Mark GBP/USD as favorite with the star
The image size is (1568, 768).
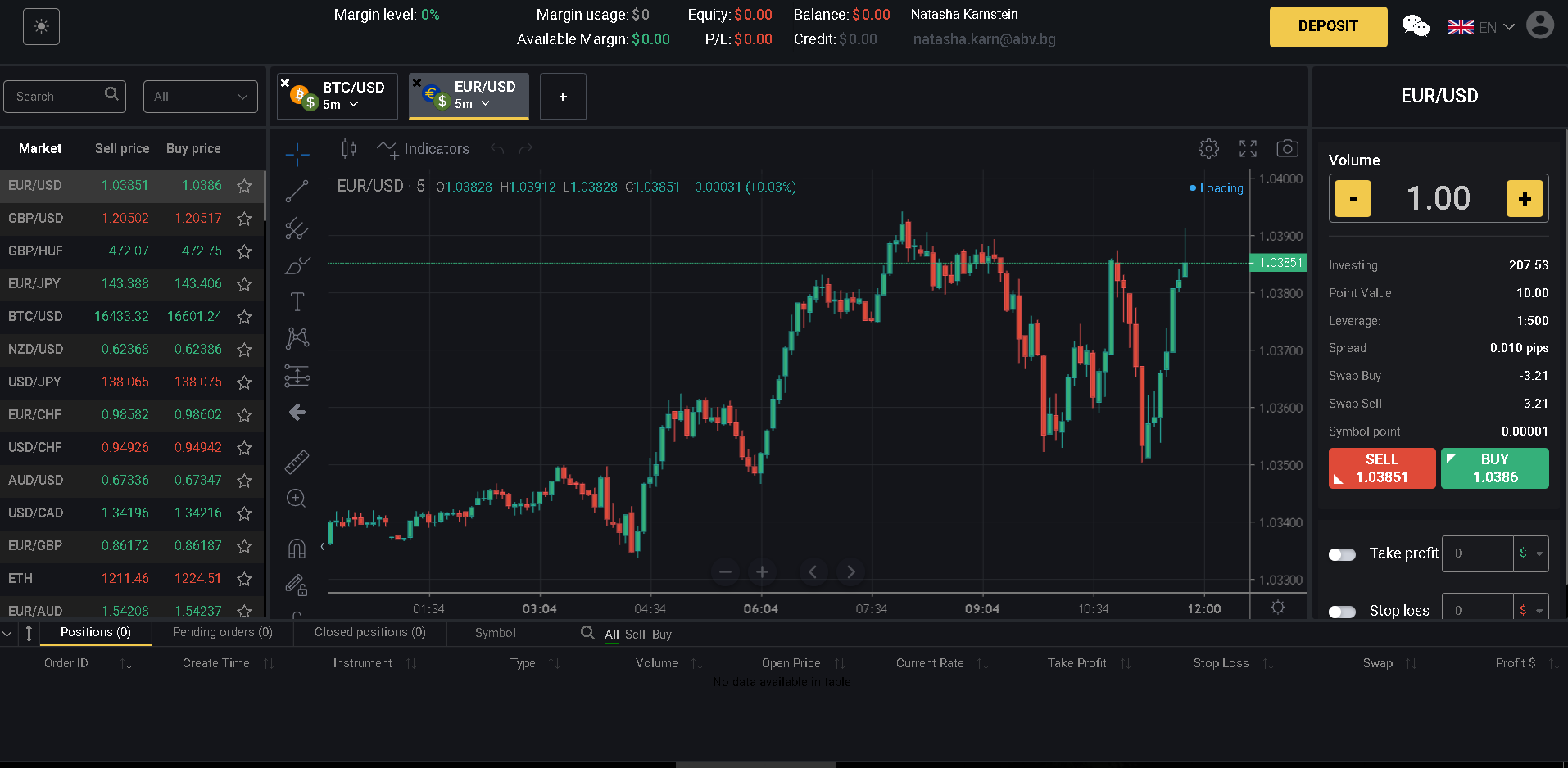tap(243, 219)
